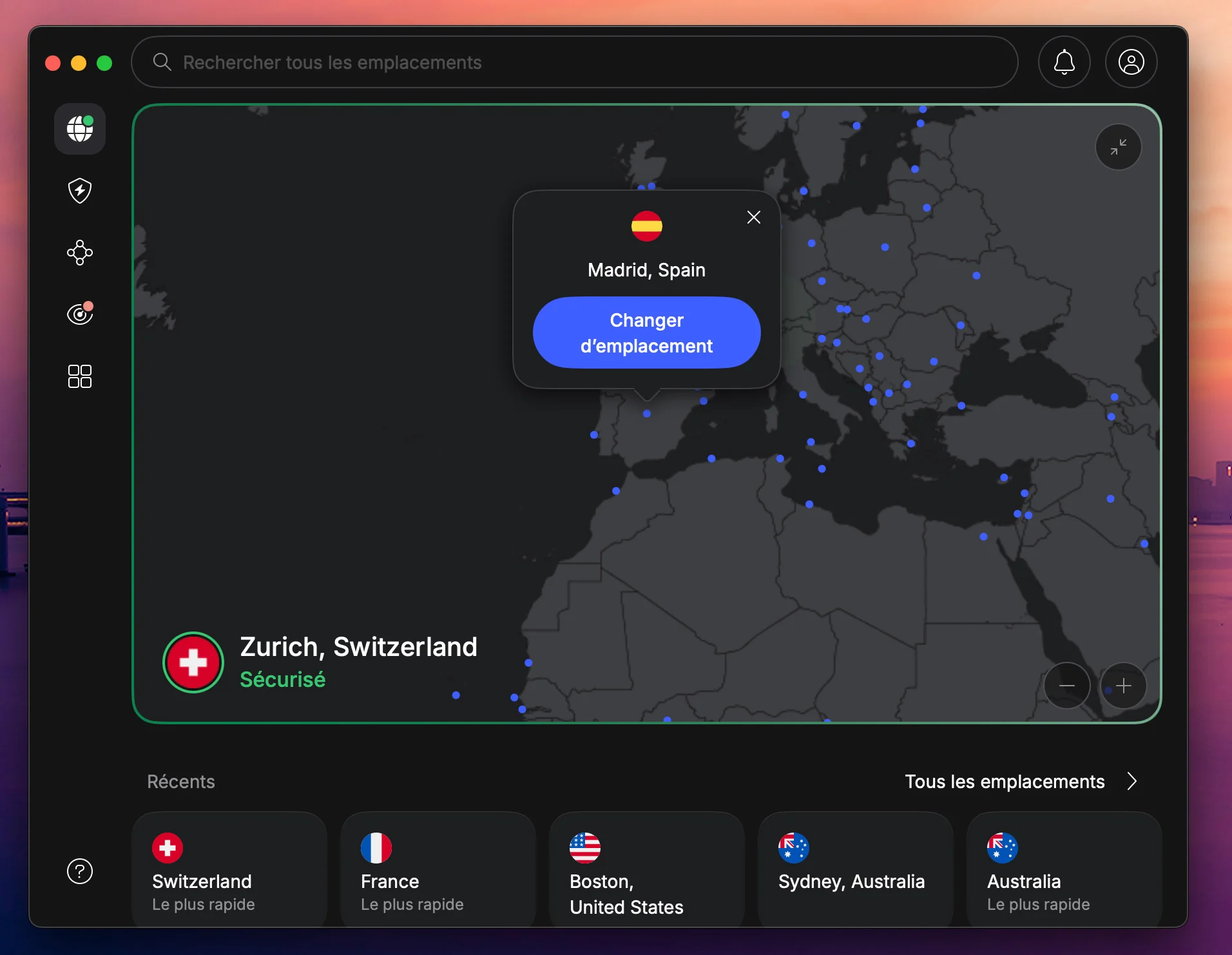Image resolution: width=1232 pixels, height=955 pixels.
Task: Click Changer d'emplacement button
Action: click(x=647, y=333)
